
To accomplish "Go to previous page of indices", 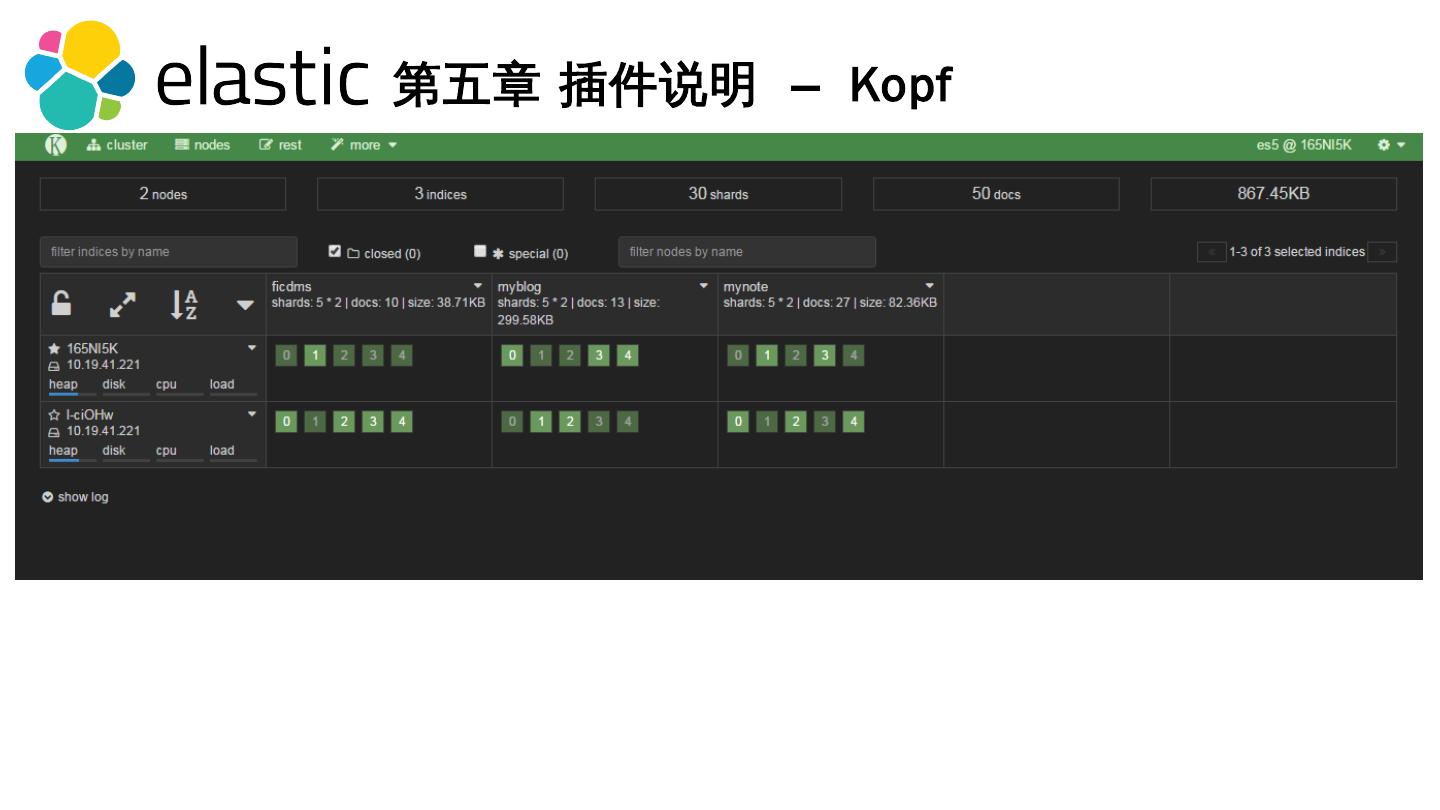I will [1212, 252].
